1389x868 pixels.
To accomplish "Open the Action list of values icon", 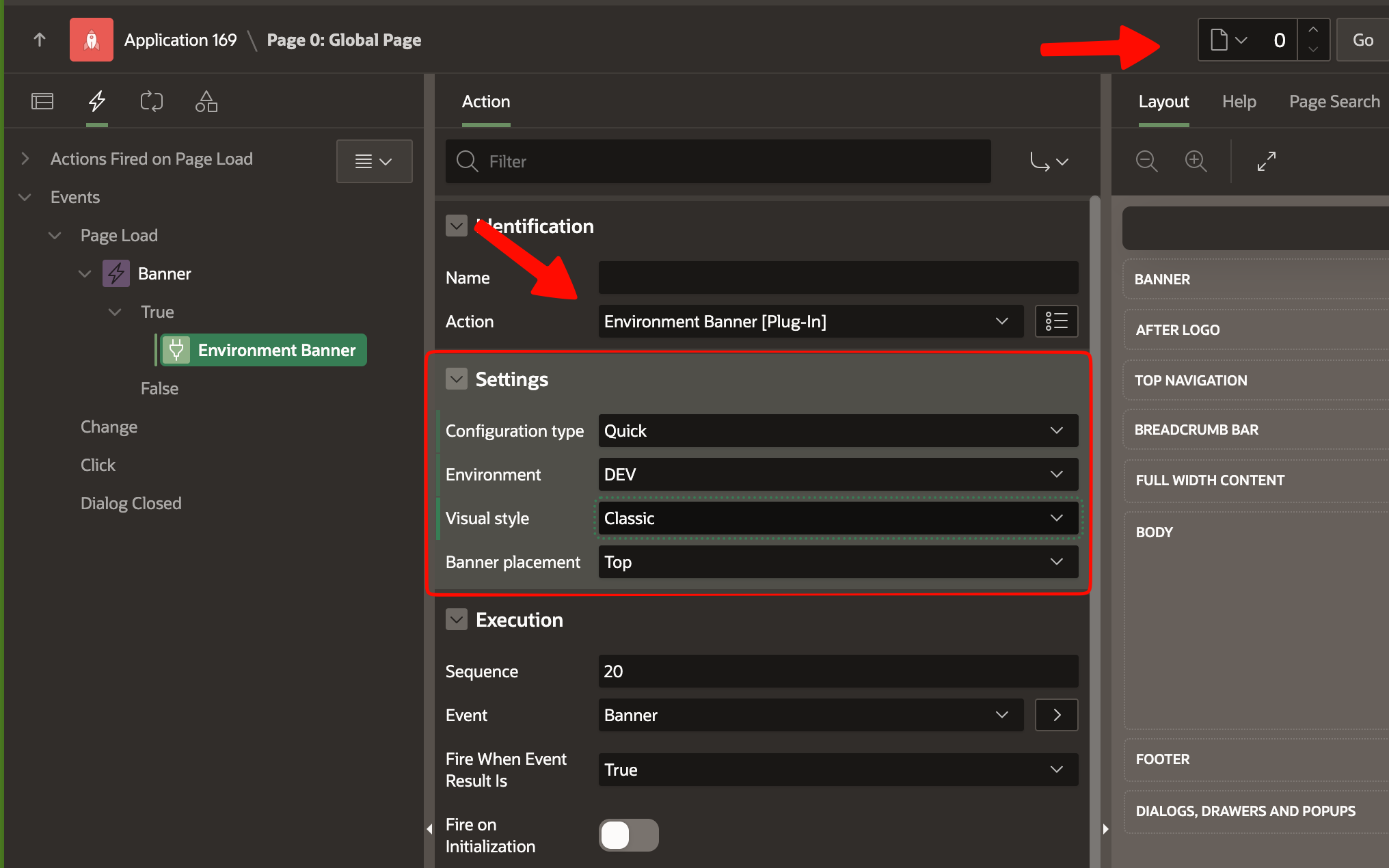I will pyautogui.click(x=1056, y=321).
